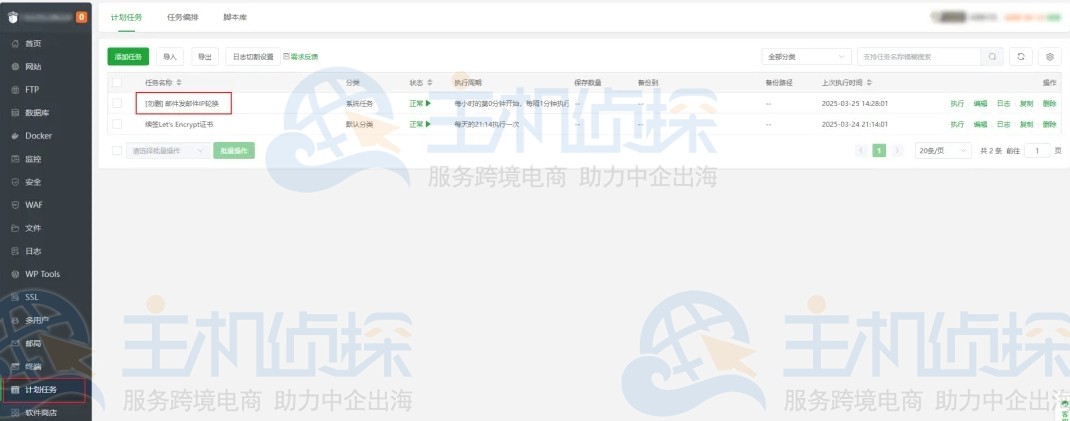Click the 续签Let's Encrypt证书 task name
1070x421 pixels.
click(x=179, y=125)
